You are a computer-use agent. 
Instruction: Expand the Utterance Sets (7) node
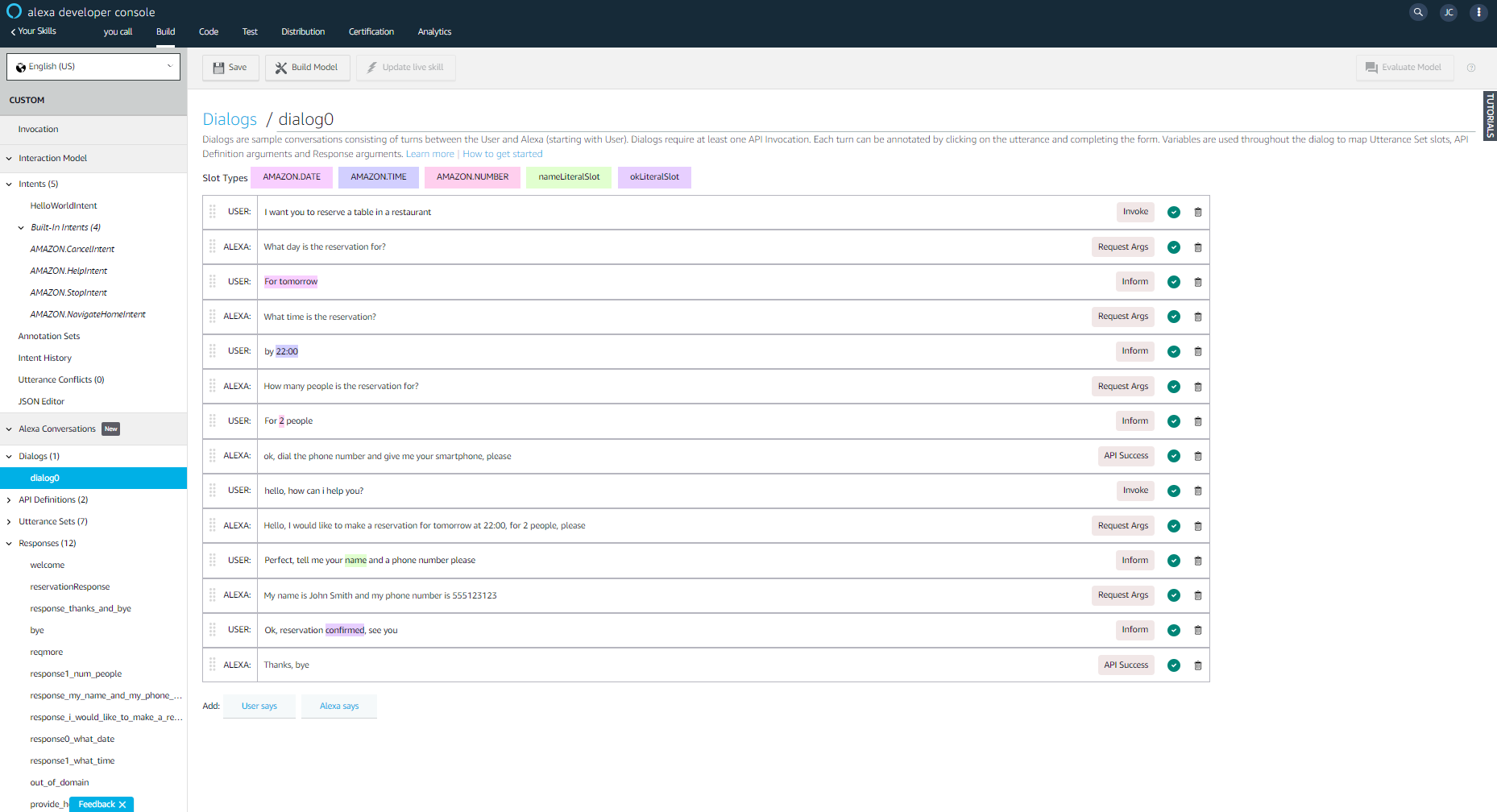coord(9,522)
